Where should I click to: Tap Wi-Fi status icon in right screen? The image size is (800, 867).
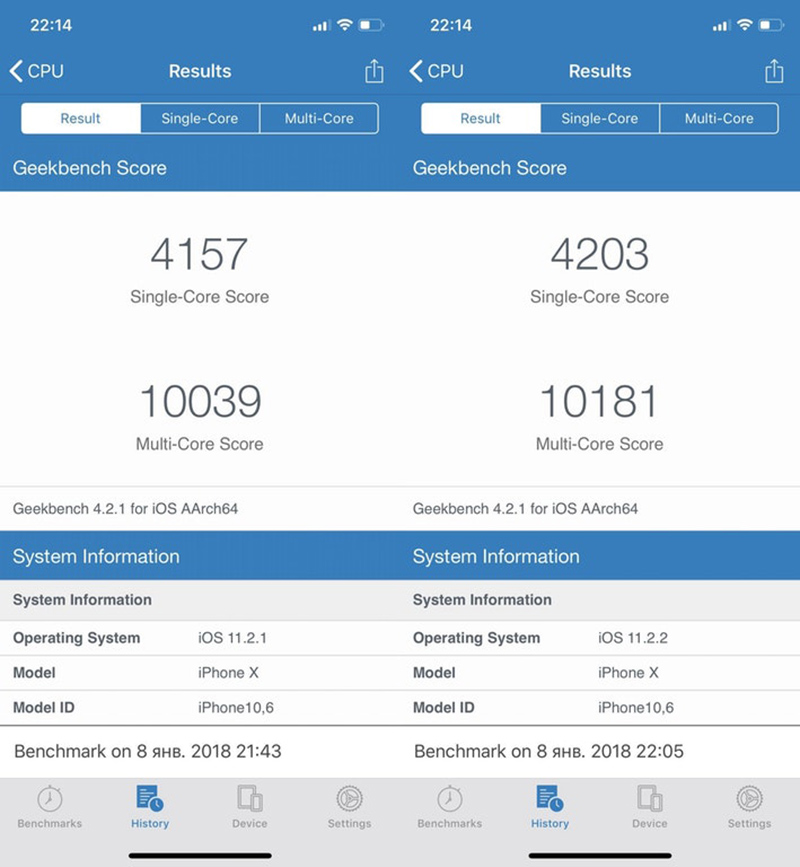click(x=745, y=25)
